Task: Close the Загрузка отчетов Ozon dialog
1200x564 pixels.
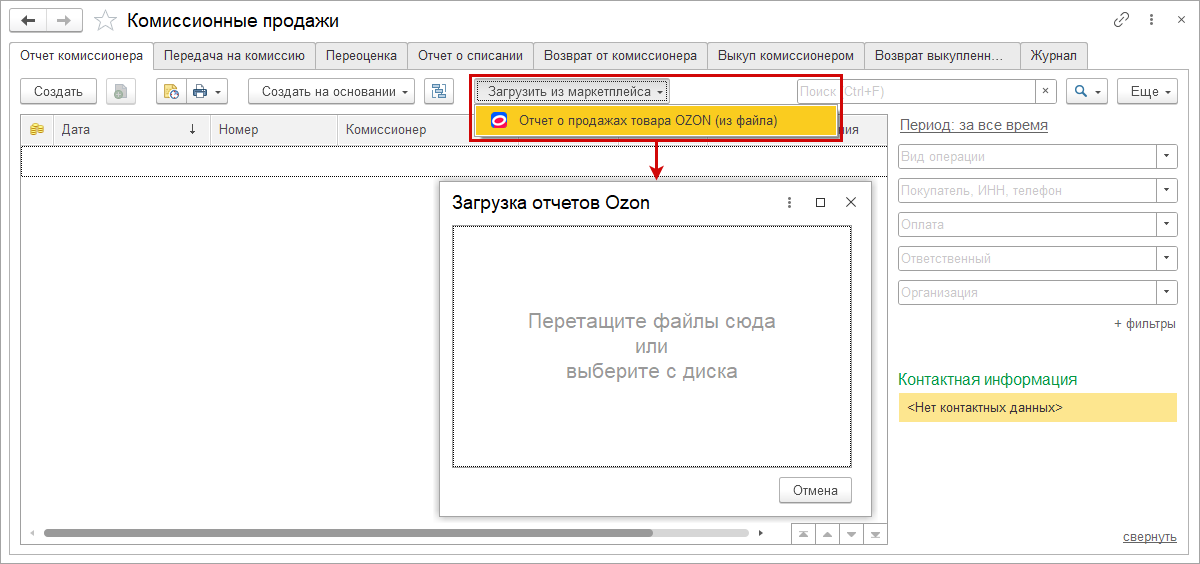Action: [x=851, y=202]
